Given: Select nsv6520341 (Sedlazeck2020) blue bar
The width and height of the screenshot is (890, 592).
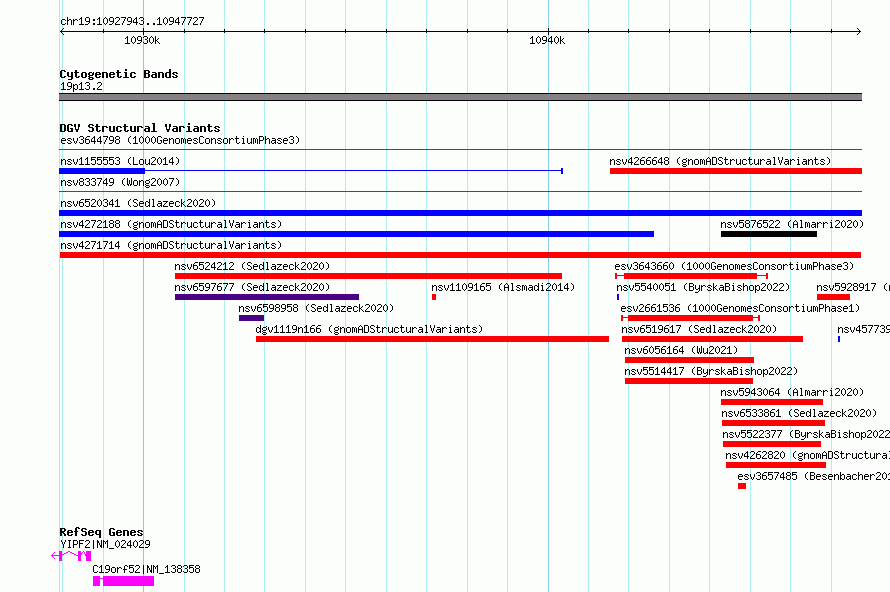Looking at the screenshot, I should point(460,213).
